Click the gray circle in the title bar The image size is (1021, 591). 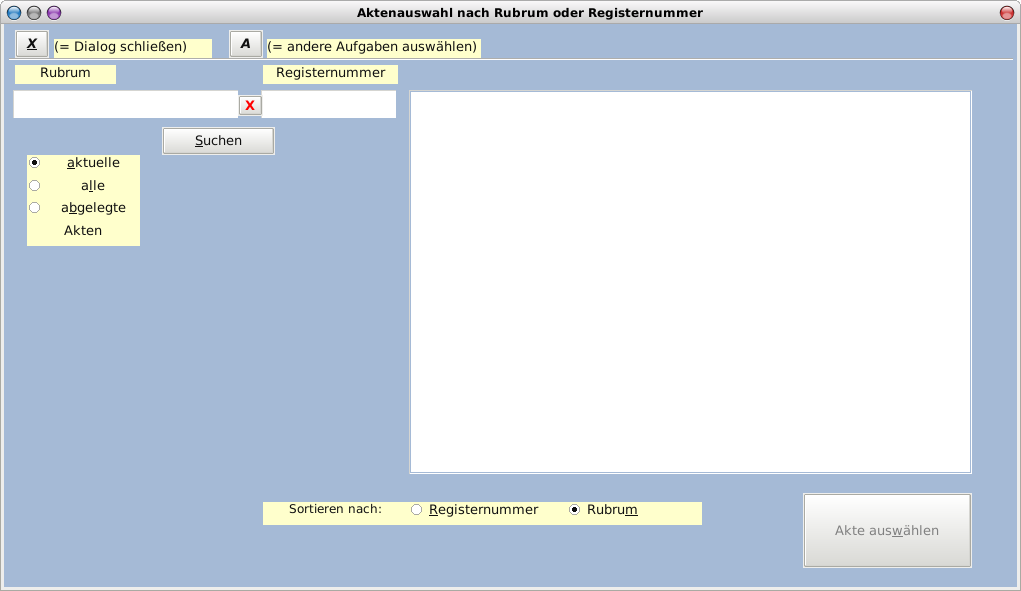point(34,13)
